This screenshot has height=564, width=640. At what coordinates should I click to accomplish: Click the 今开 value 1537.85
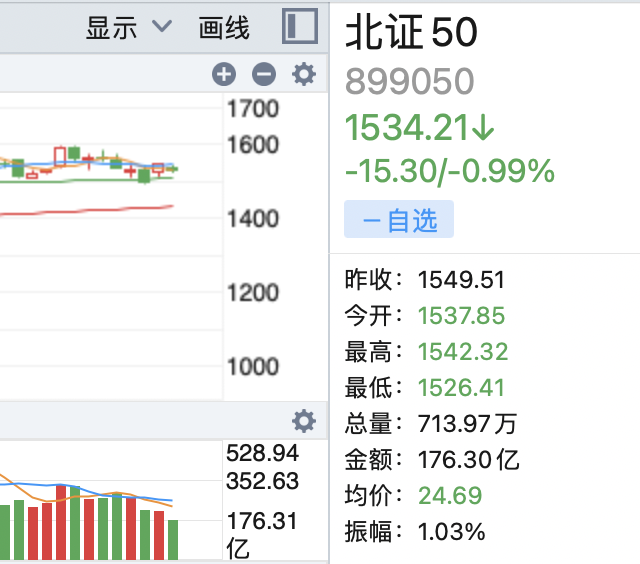pos(461,315)
